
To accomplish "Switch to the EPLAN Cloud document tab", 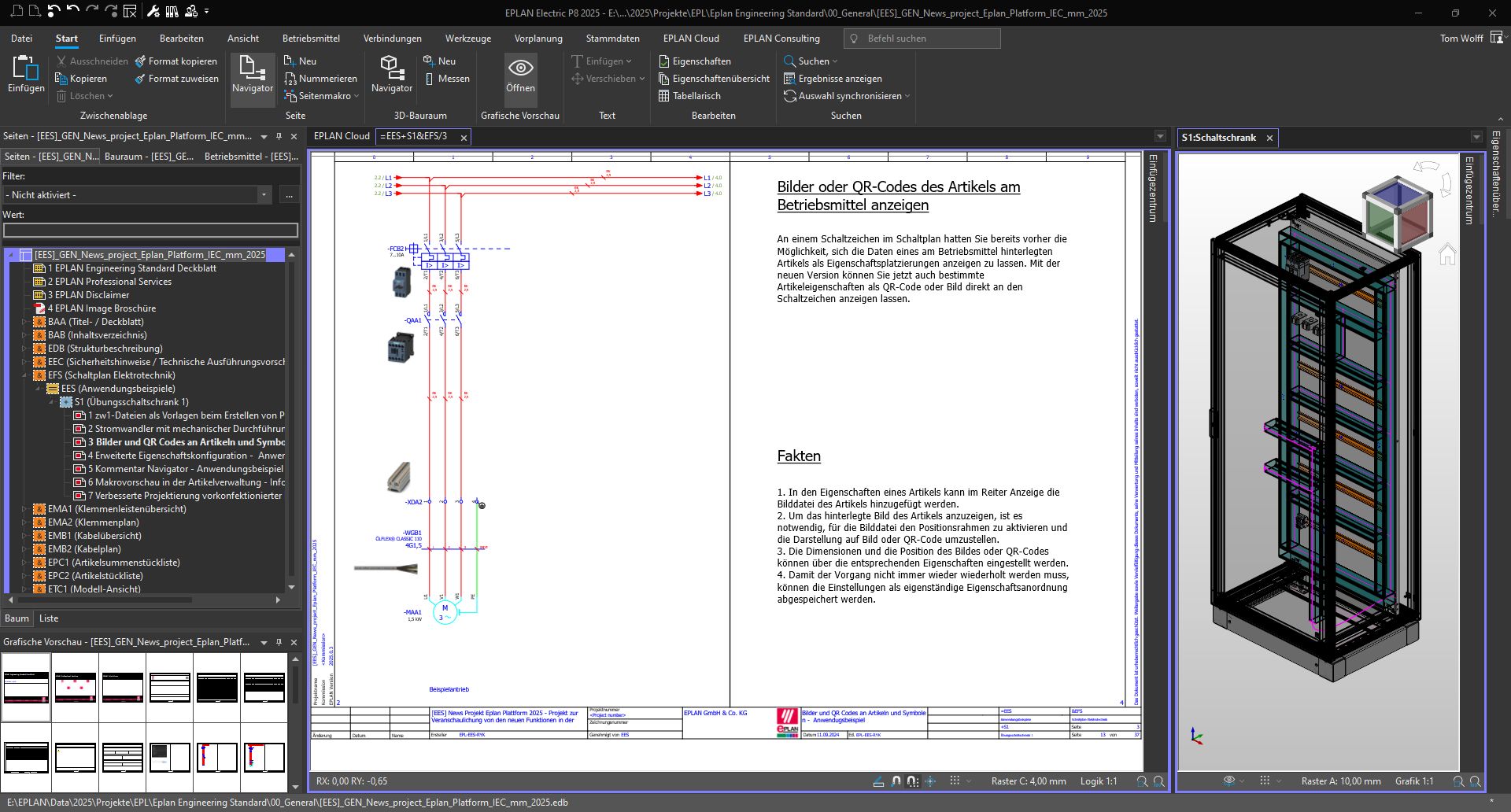I will click(342, 136).
